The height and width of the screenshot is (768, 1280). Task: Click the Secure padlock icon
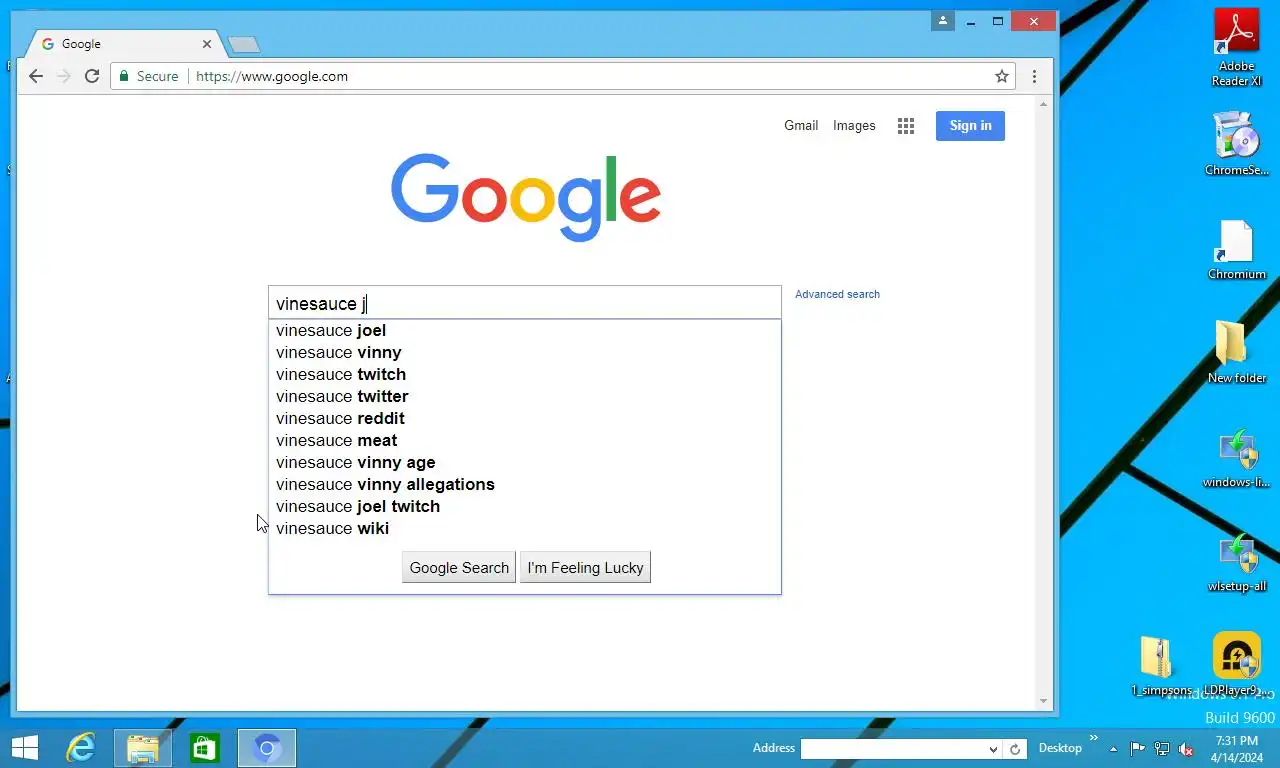[x=124, y=76]
